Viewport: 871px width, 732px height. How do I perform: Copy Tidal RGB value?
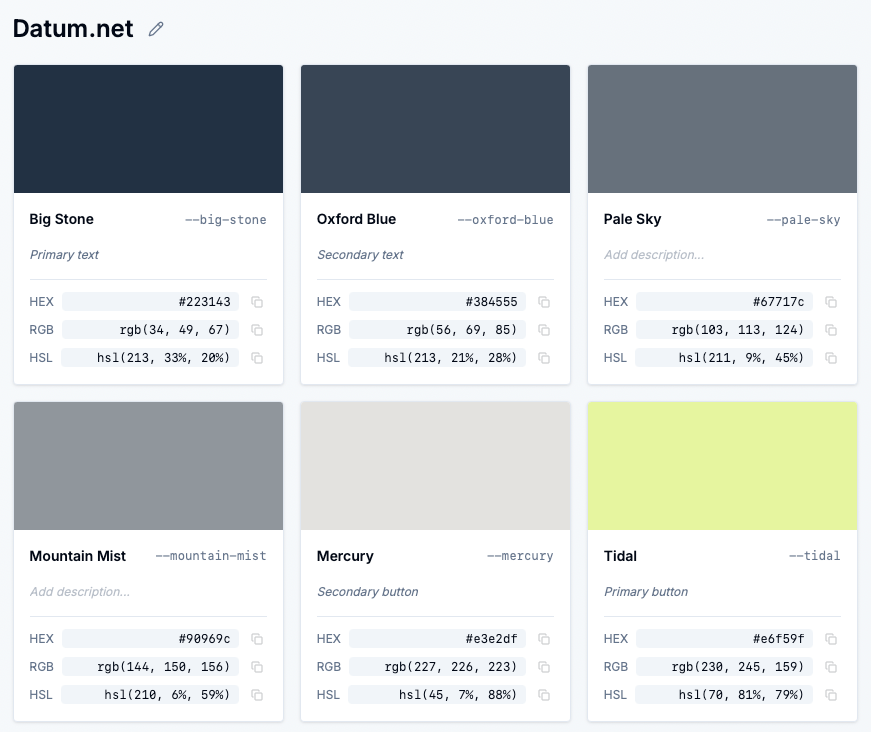pyautogui.click(x=831, y=667)
